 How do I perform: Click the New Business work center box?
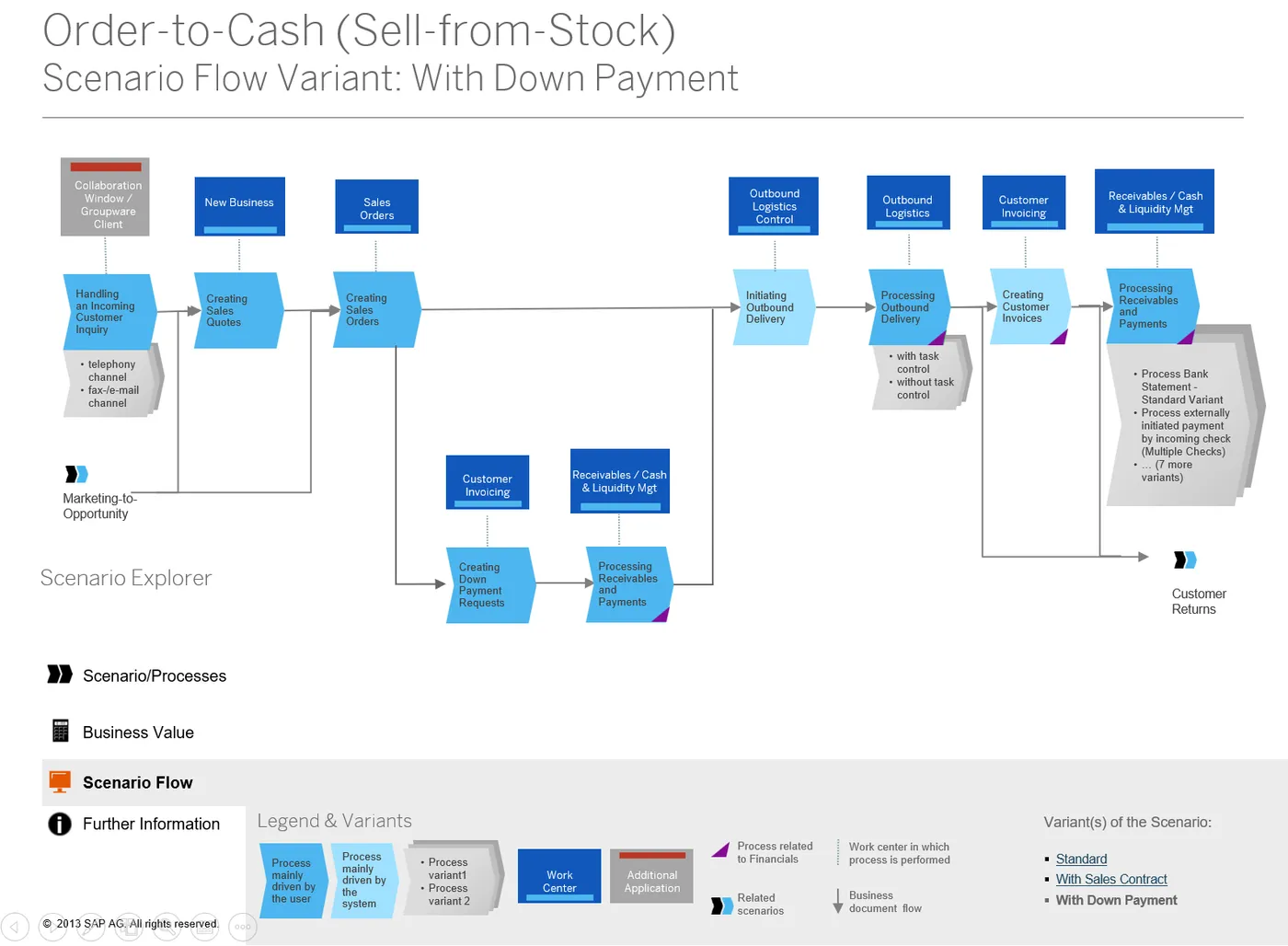pos(239,207)
